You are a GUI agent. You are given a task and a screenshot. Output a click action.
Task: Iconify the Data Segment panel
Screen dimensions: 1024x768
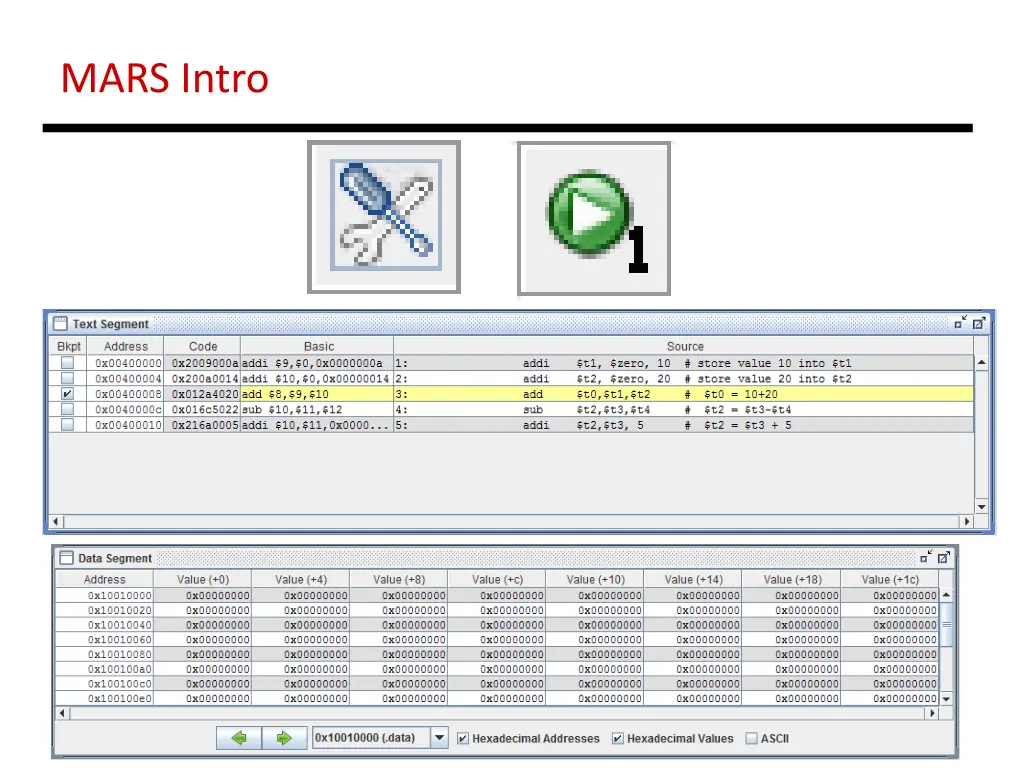point(925,557)
